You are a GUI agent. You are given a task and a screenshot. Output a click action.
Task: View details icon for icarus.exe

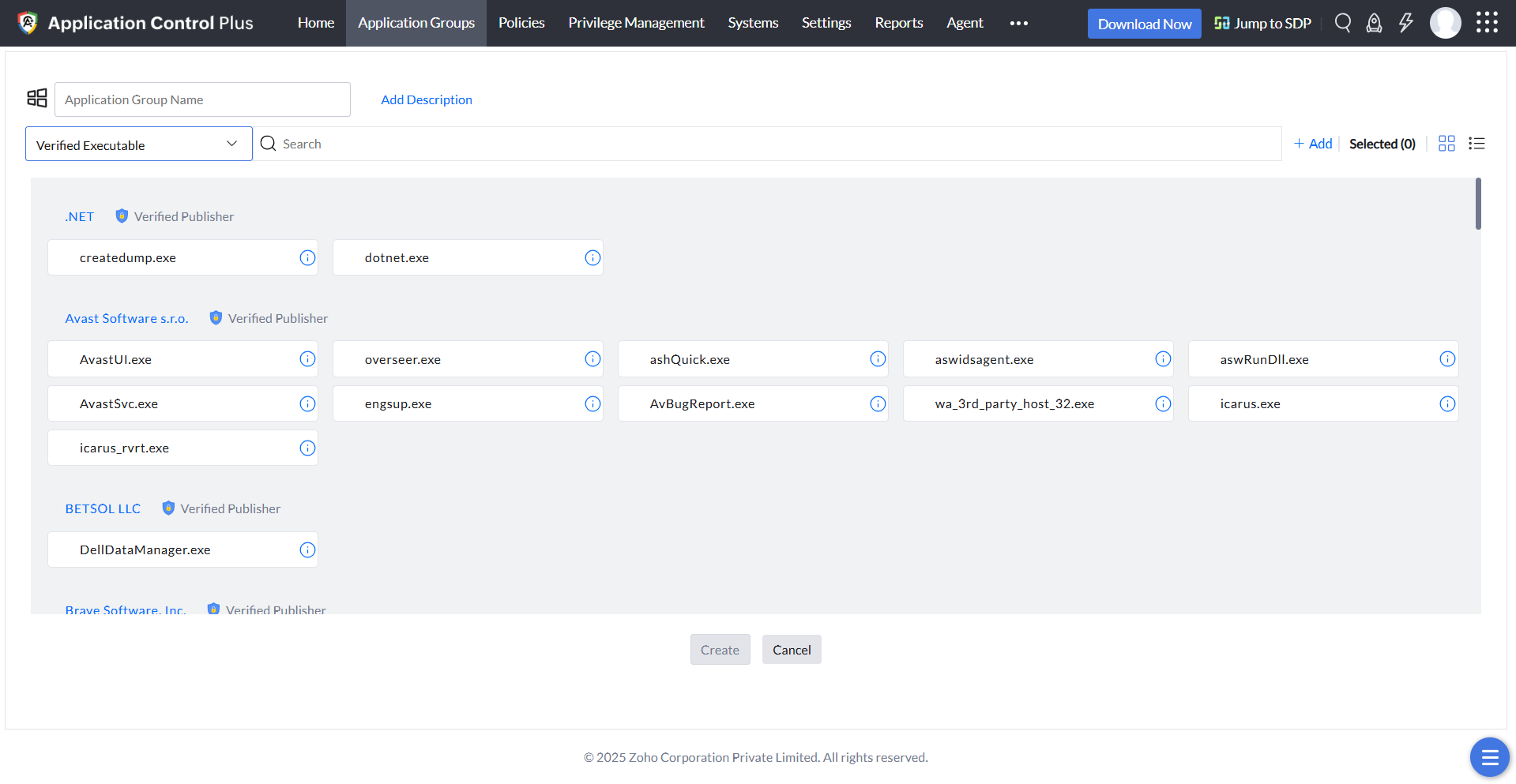coord(1447,404)
